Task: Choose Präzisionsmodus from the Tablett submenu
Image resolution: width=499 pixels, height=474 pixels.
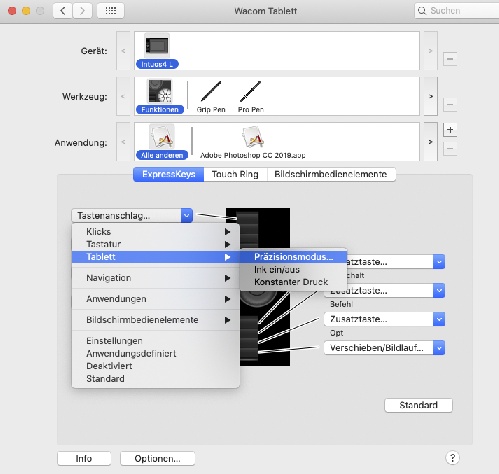Action: pos(293,257)
